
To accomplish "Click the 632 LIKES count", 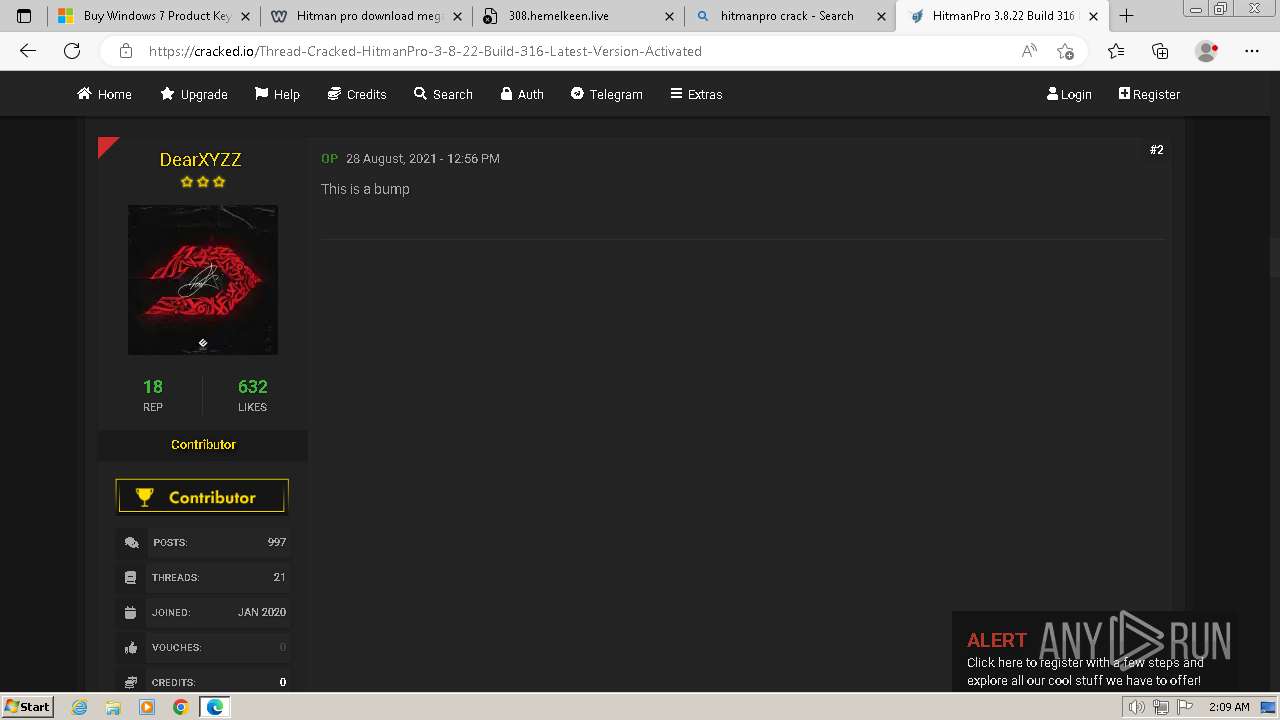I will tap(252, 394).
